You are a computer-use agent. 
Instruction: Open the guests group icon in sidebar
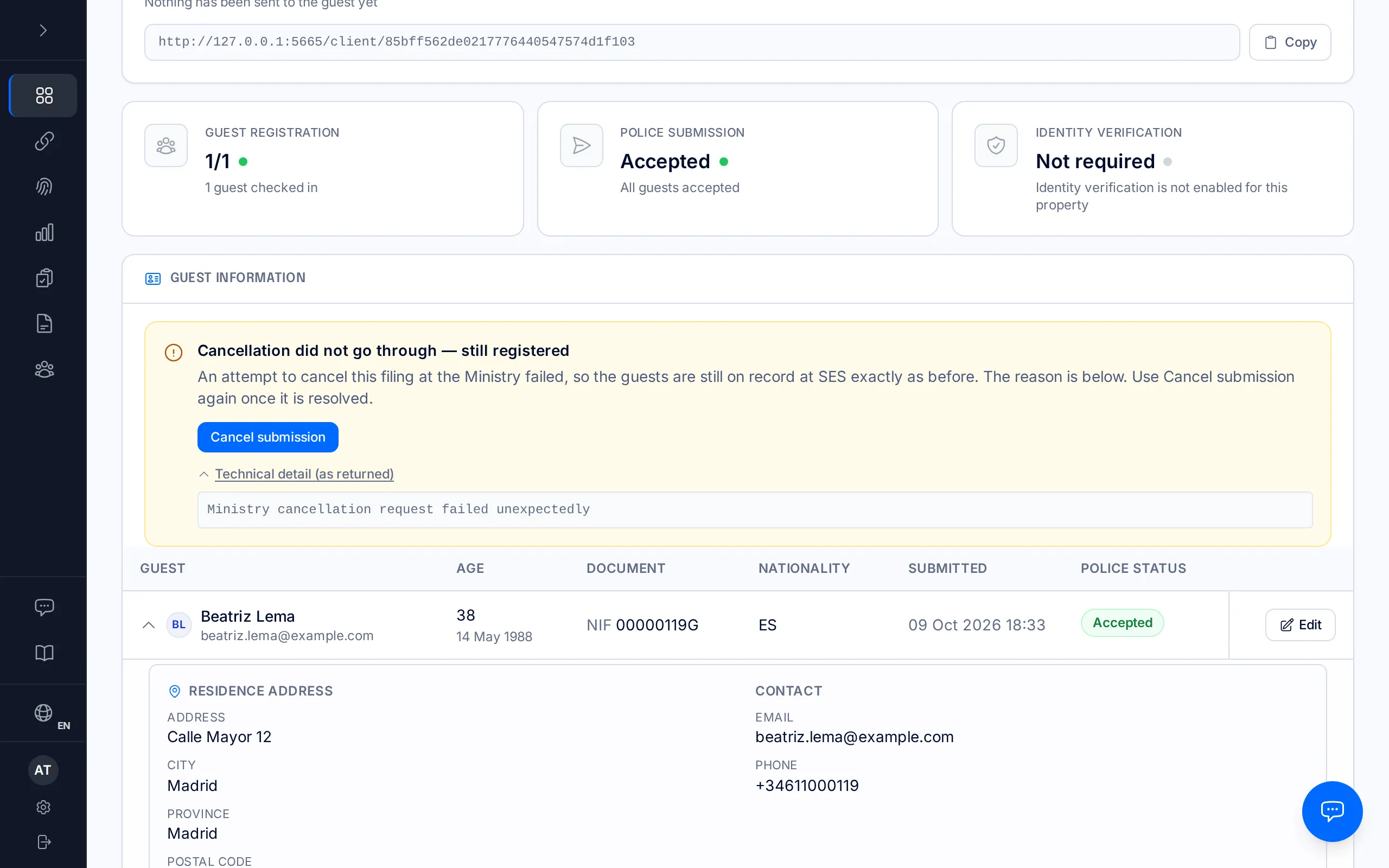[43, 369]
